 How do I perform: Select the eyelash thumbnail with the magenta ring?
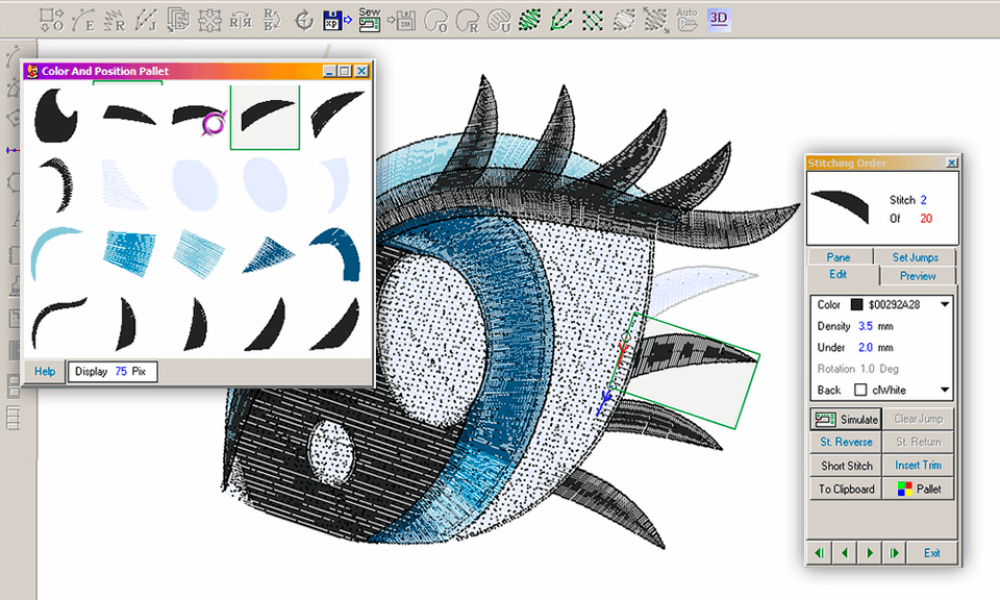click(x=199, y=118)
